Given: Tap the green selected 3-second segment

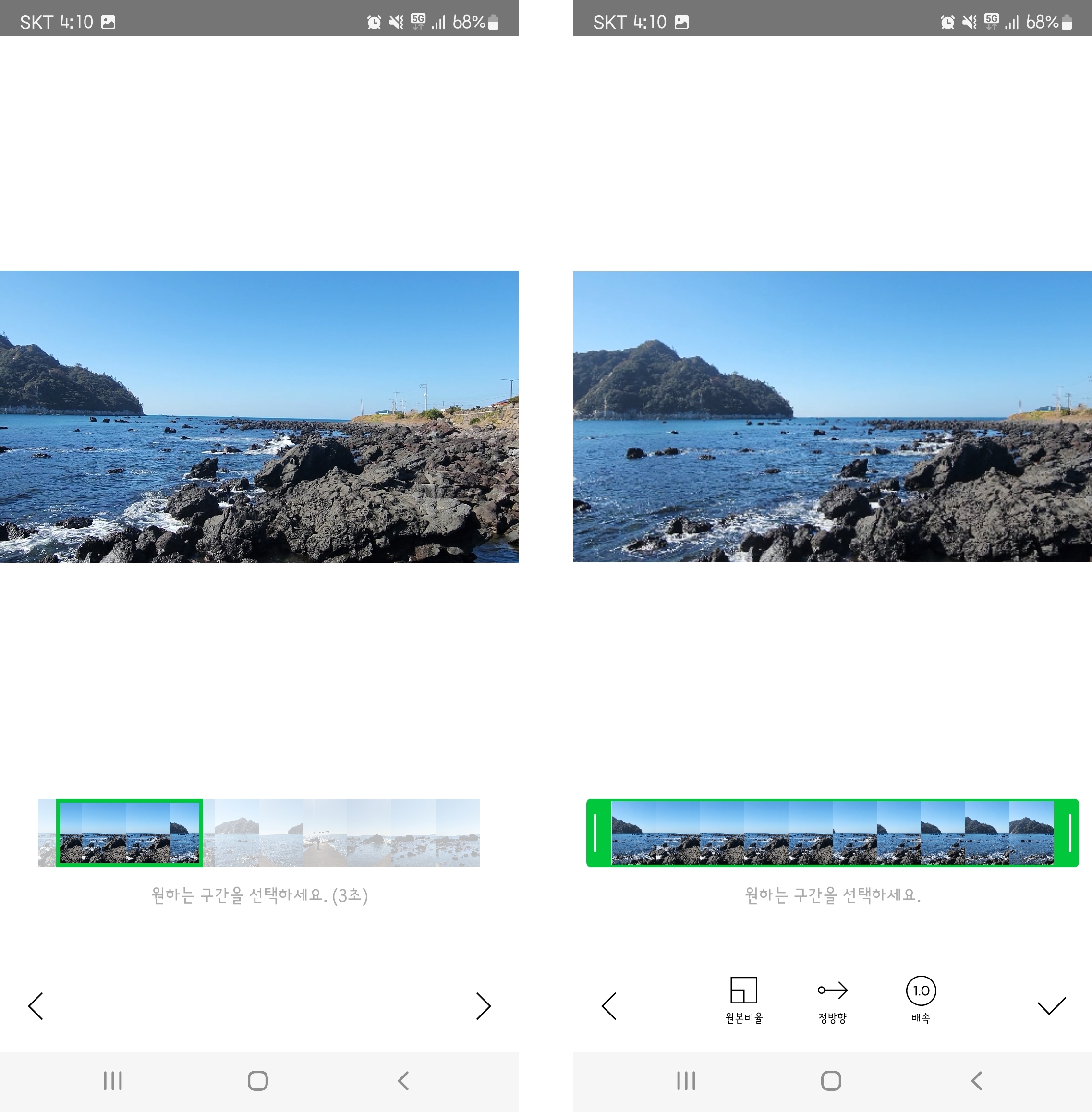Looking at the screenshot, I should tap(130, 833).
